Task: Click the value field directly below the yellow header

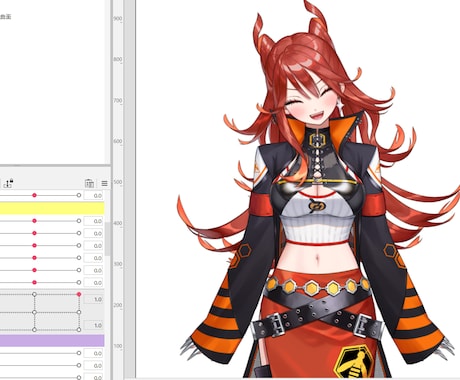Action: 93,221
